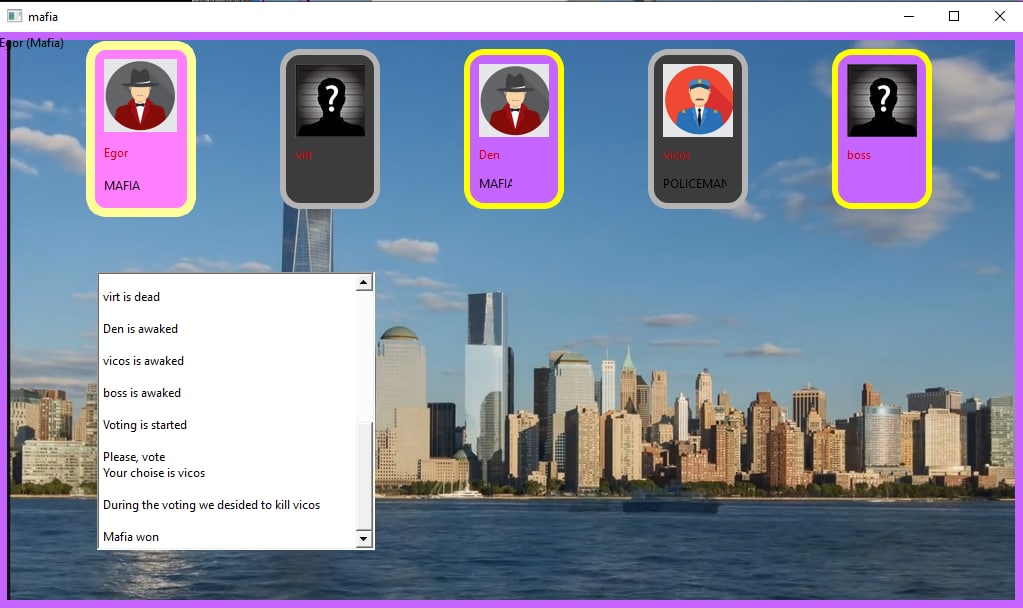This screenshot has height=608, width=1023.
Task: Click the 'vicos is awaked' log line
Action: tap(144, 361)
